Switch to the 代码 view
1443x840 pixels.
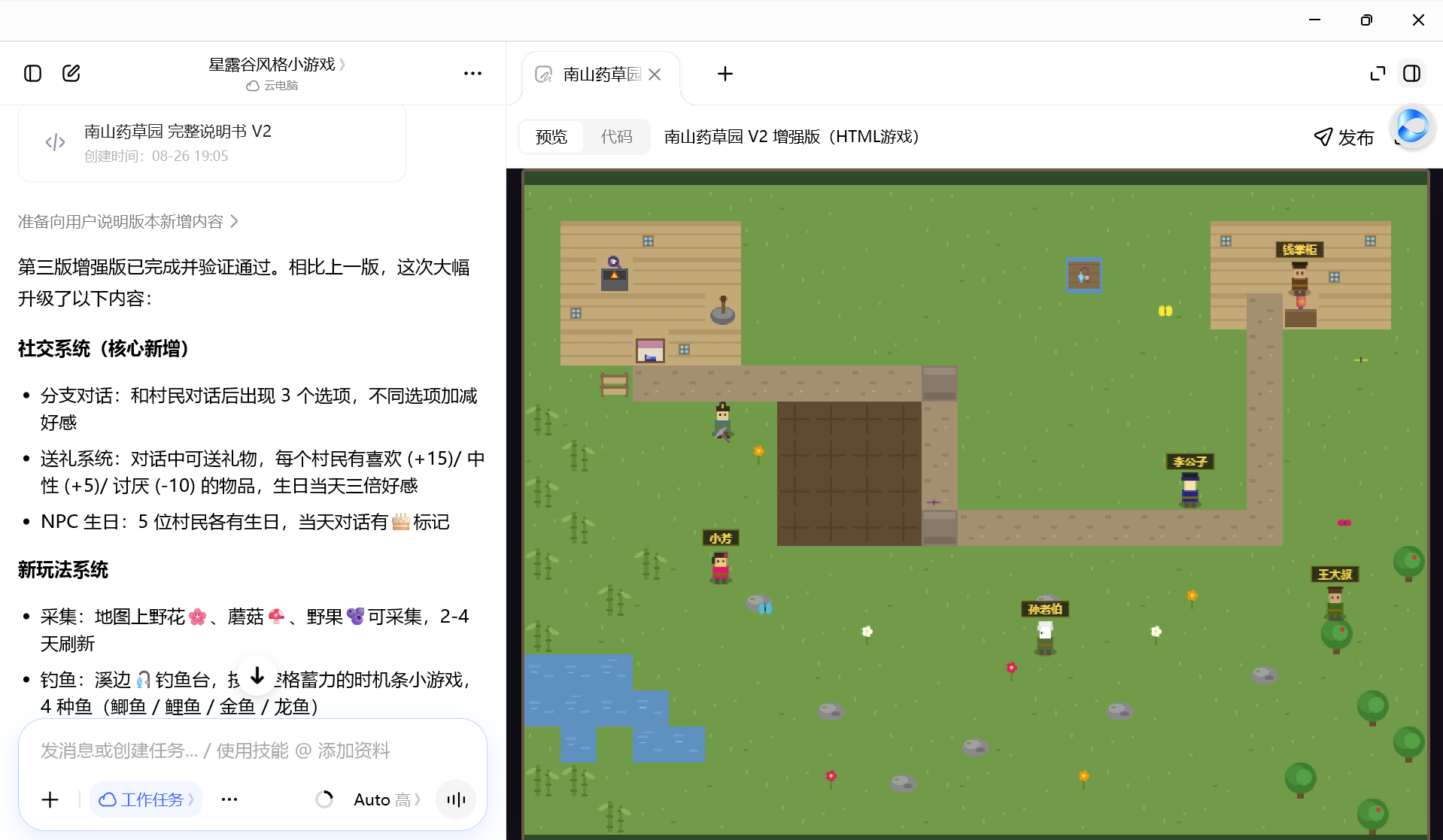click(617, 136)
